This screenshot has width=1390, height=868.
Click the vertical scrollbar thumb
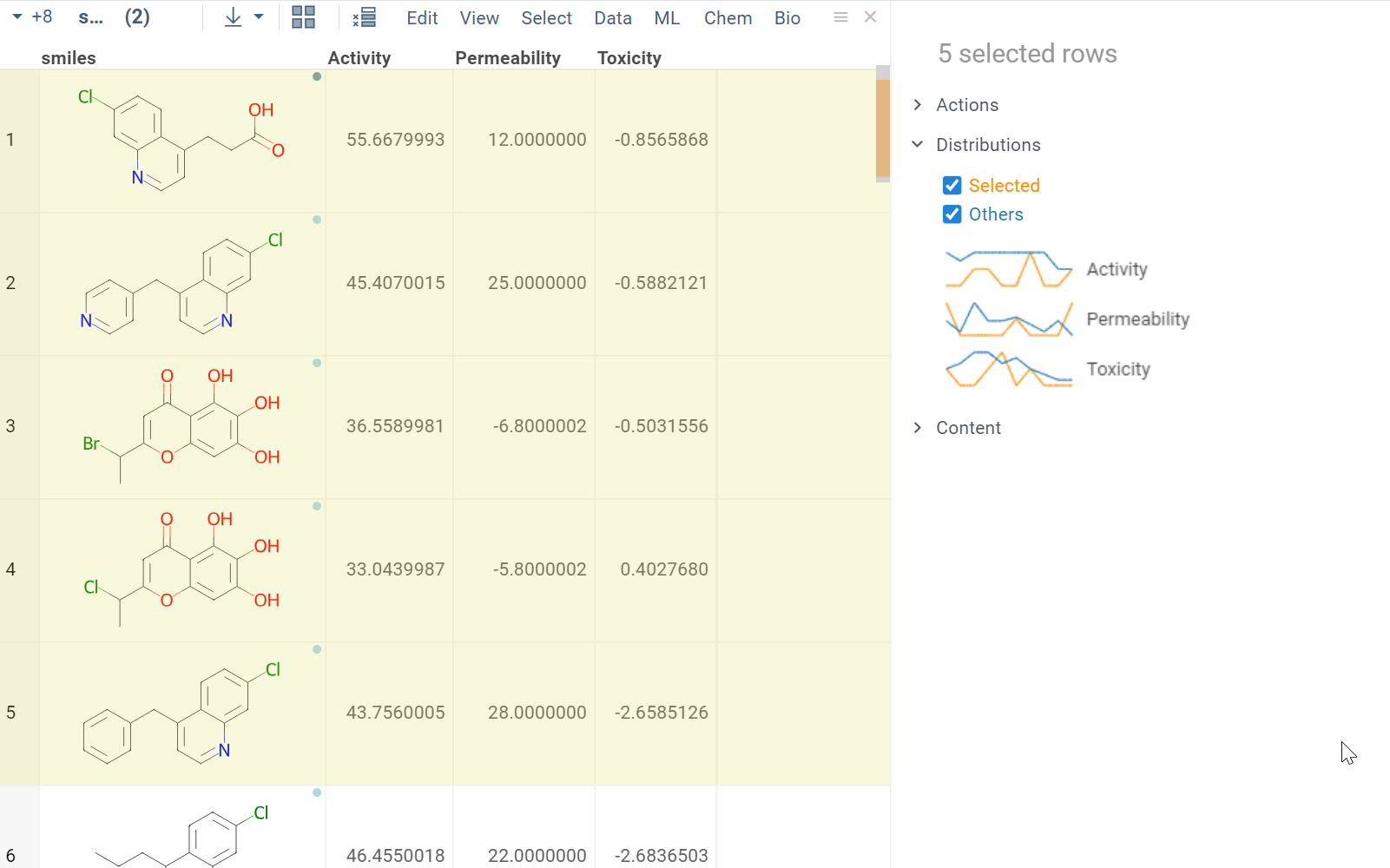[x=883, y=128]
